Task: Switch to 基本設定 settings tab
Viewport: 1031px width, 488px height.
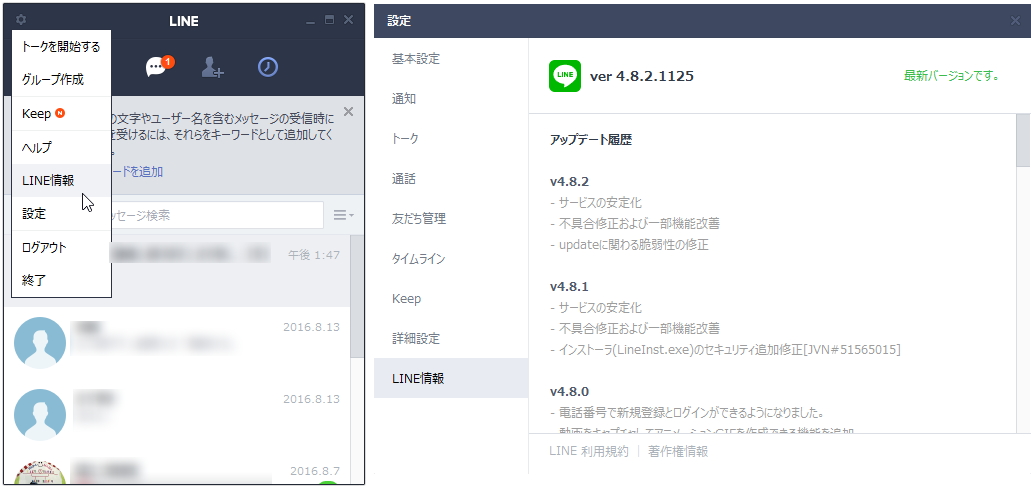Action: coord(451,59)
